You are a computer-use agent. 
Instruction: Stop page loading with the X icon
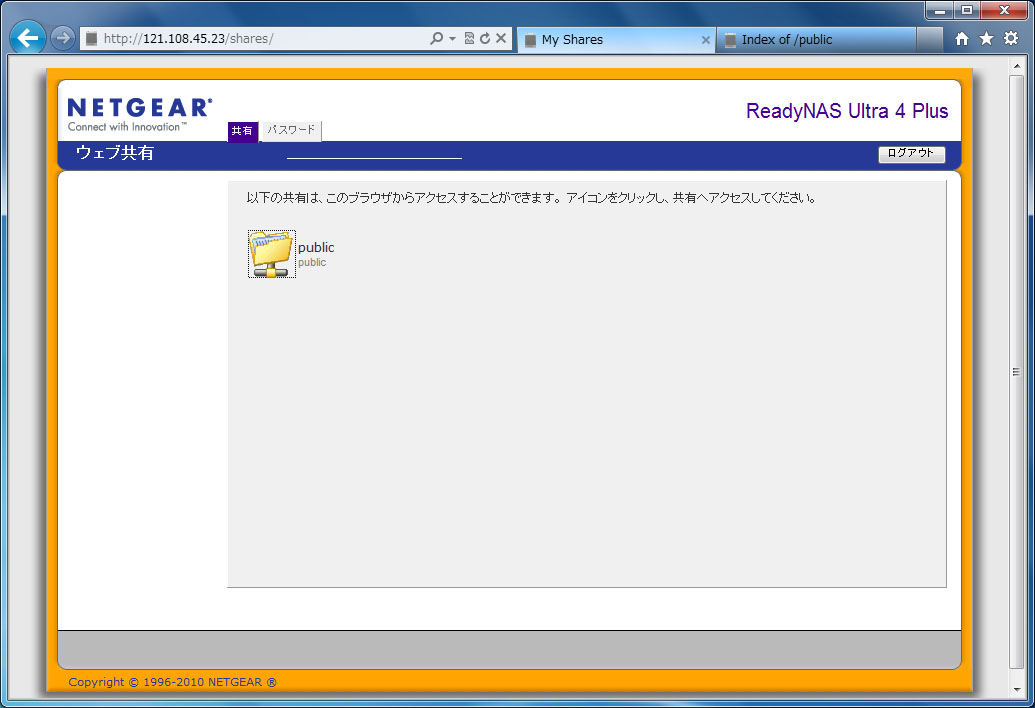pyautogui.click(x=501, y=39)
